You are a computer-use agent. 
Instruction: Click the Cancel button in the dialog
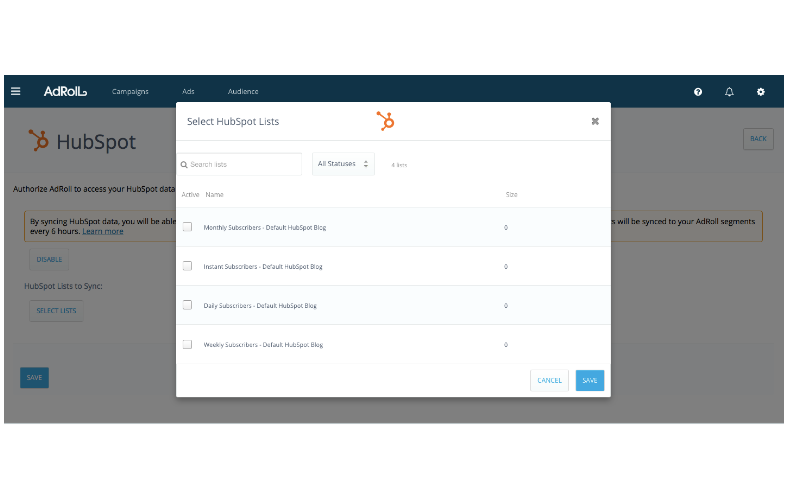click(549, 380)
